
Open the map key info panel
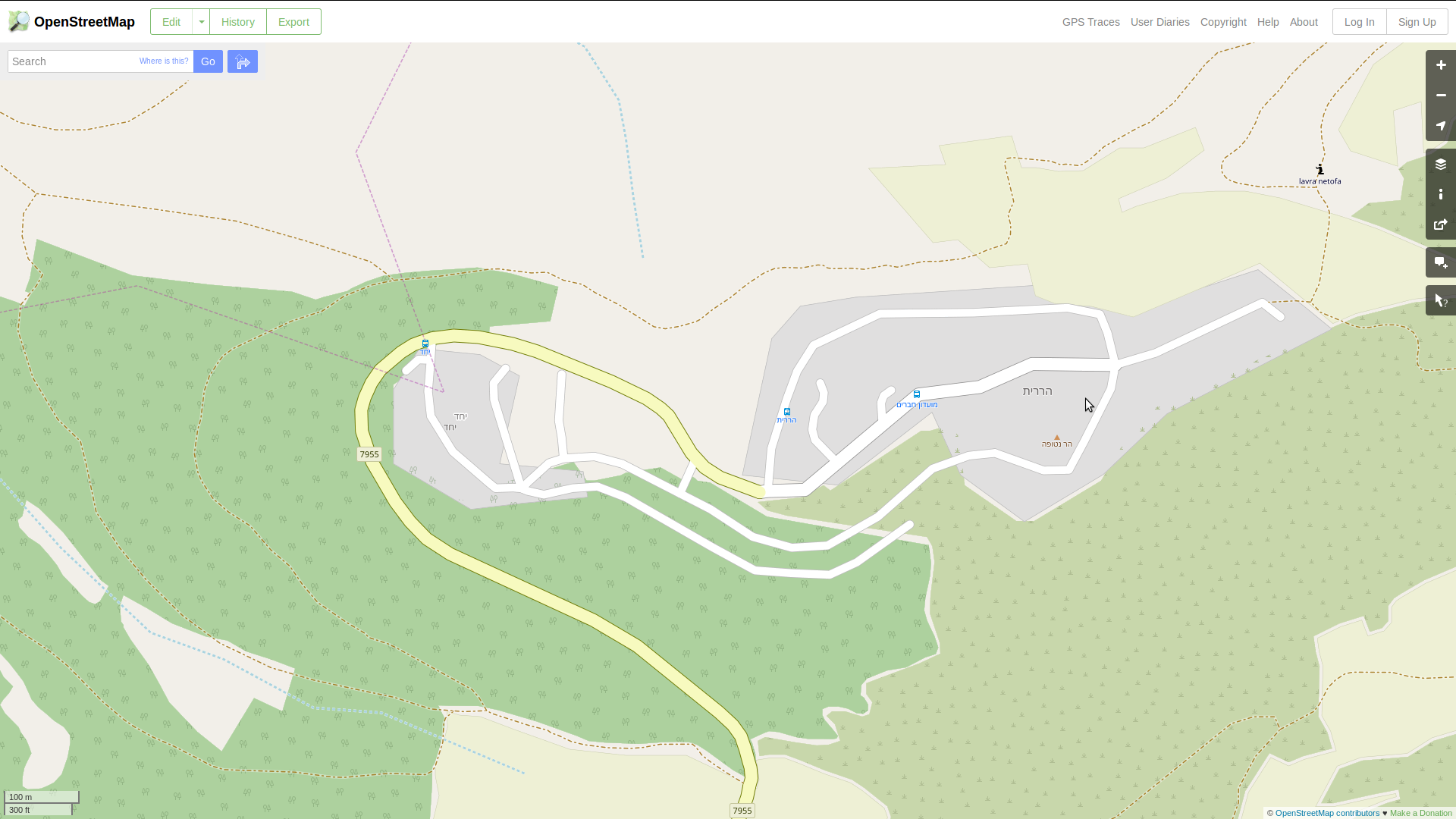coord(1440,195)
